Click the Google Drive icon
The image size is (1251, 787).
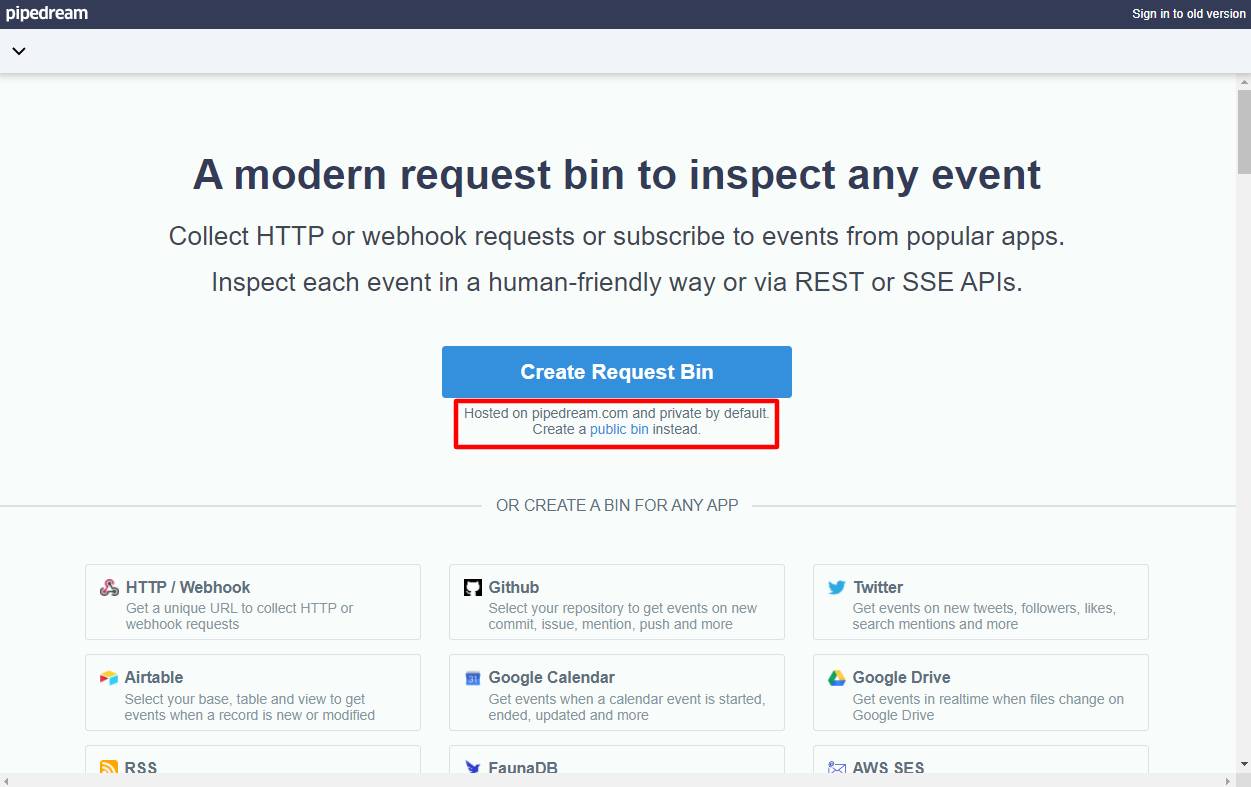tap(837, 678)
